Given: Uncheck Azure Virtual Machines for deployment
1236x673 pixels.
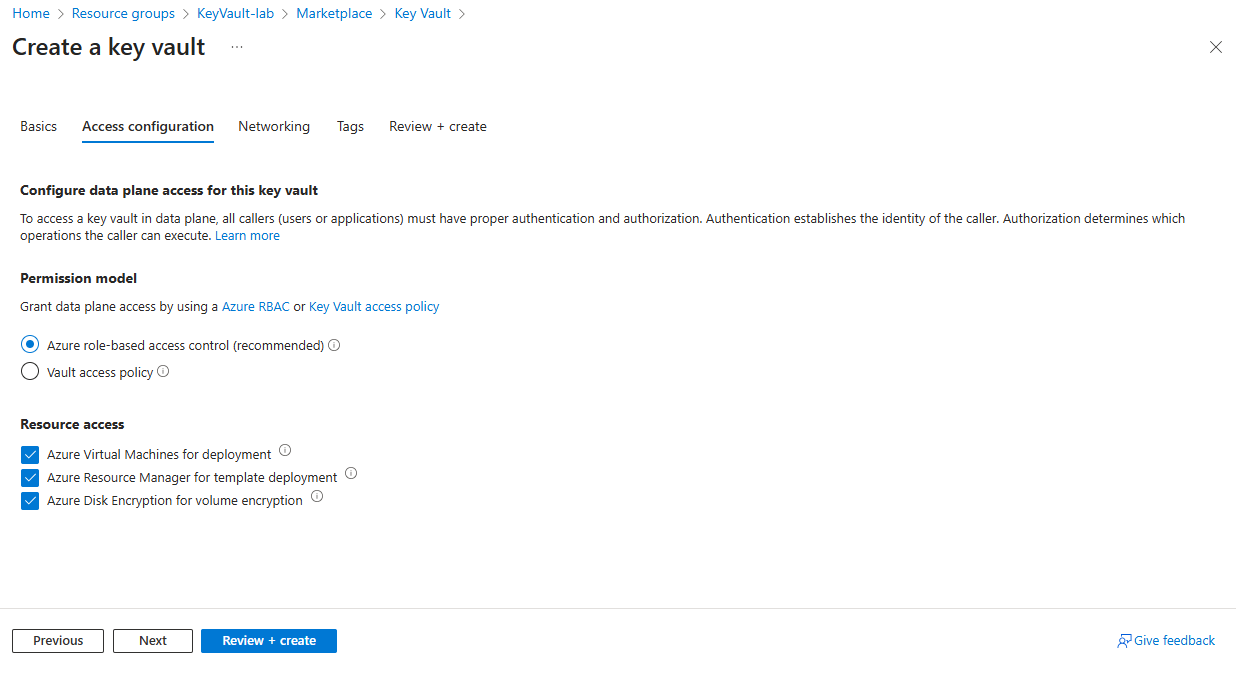Looking at the screenshot, I should (x=30, y=454).
